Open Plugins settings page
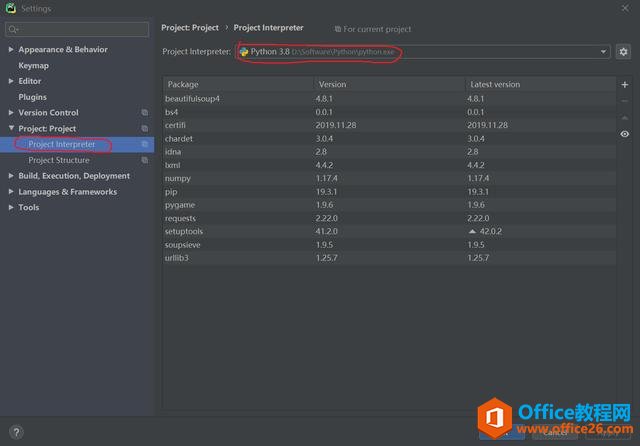This screenshot has height=446, width=640. (32, 97)
